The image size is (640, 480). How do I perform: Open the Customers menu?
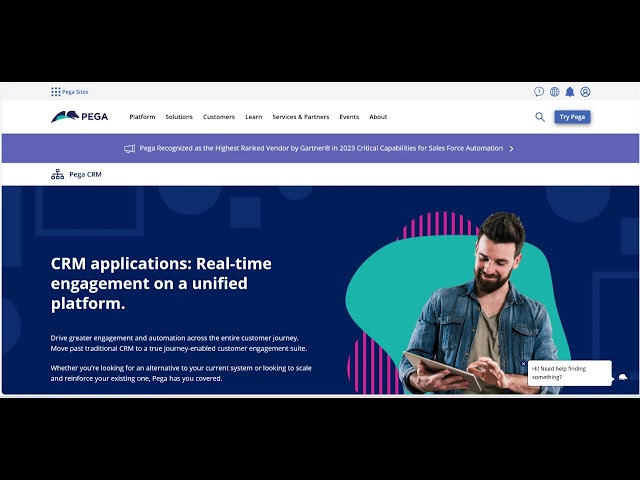click(219, 117)
